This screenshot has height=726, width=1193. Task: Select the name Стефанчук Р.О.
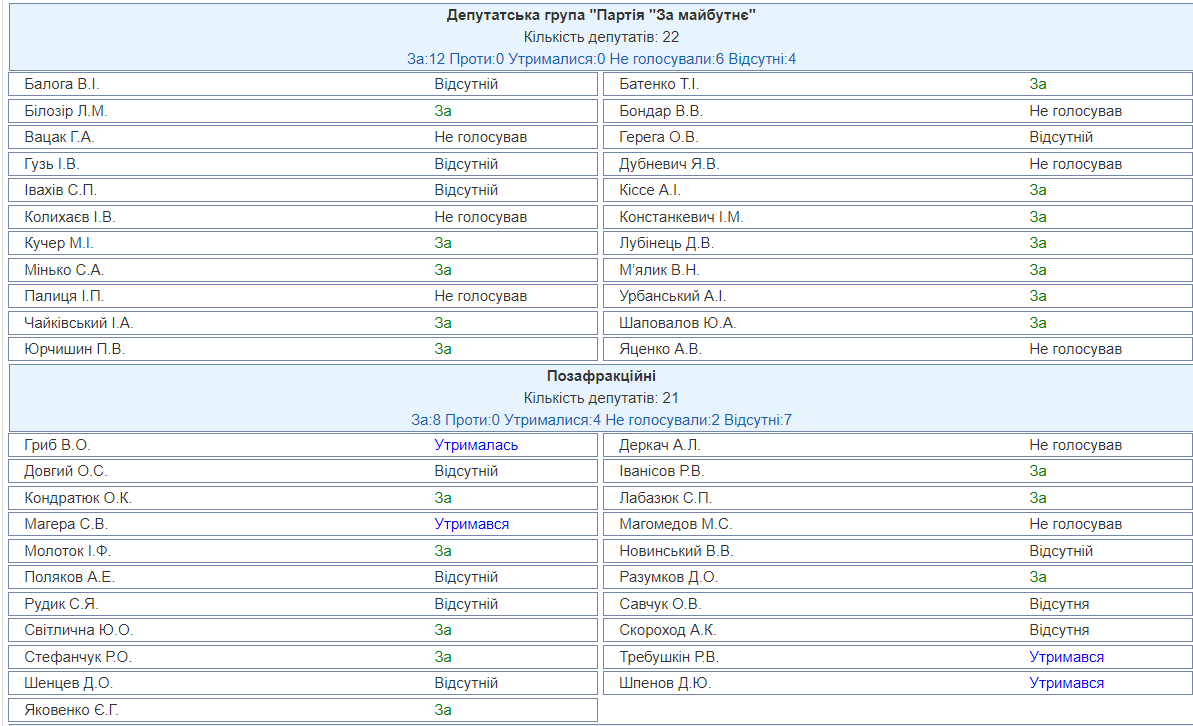(x=78, y=657)
